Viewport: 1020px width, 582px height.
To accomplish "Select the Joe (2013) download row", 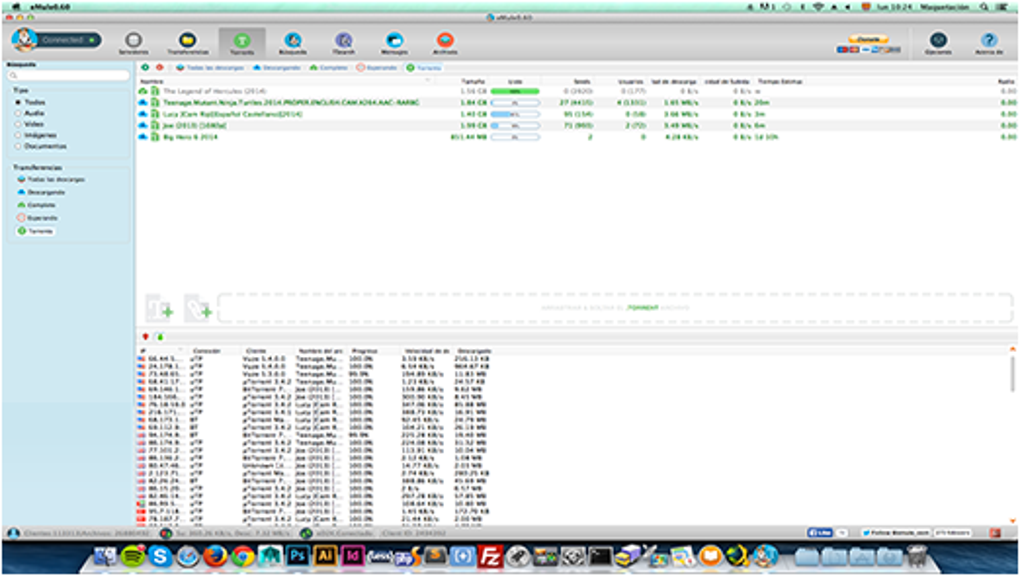I will 576,126.
